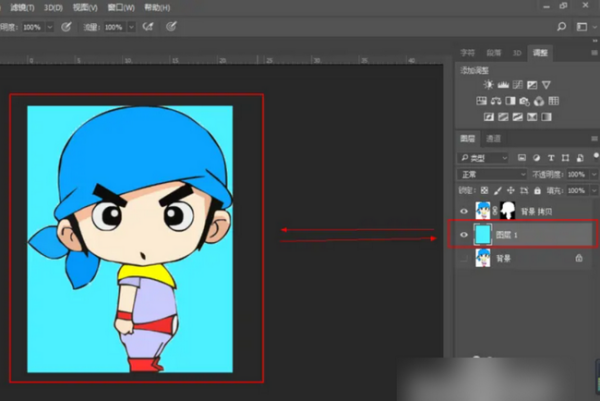Lock artboard nesting option
Screen dimensions: 600x401
pyautogui.click(x=524, y=190)
